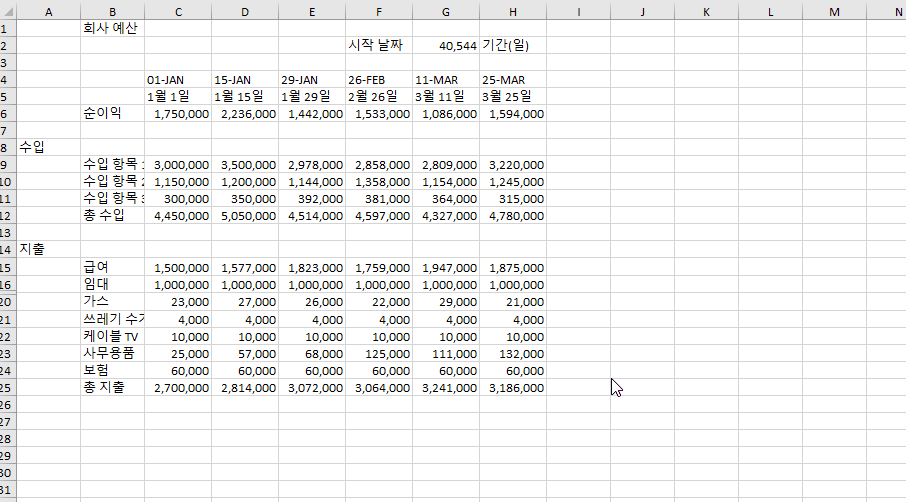Image resolution: width=906 pixels, height=502 pixels.
Task: Click the 2월 26일 cell
Action: 379,96
